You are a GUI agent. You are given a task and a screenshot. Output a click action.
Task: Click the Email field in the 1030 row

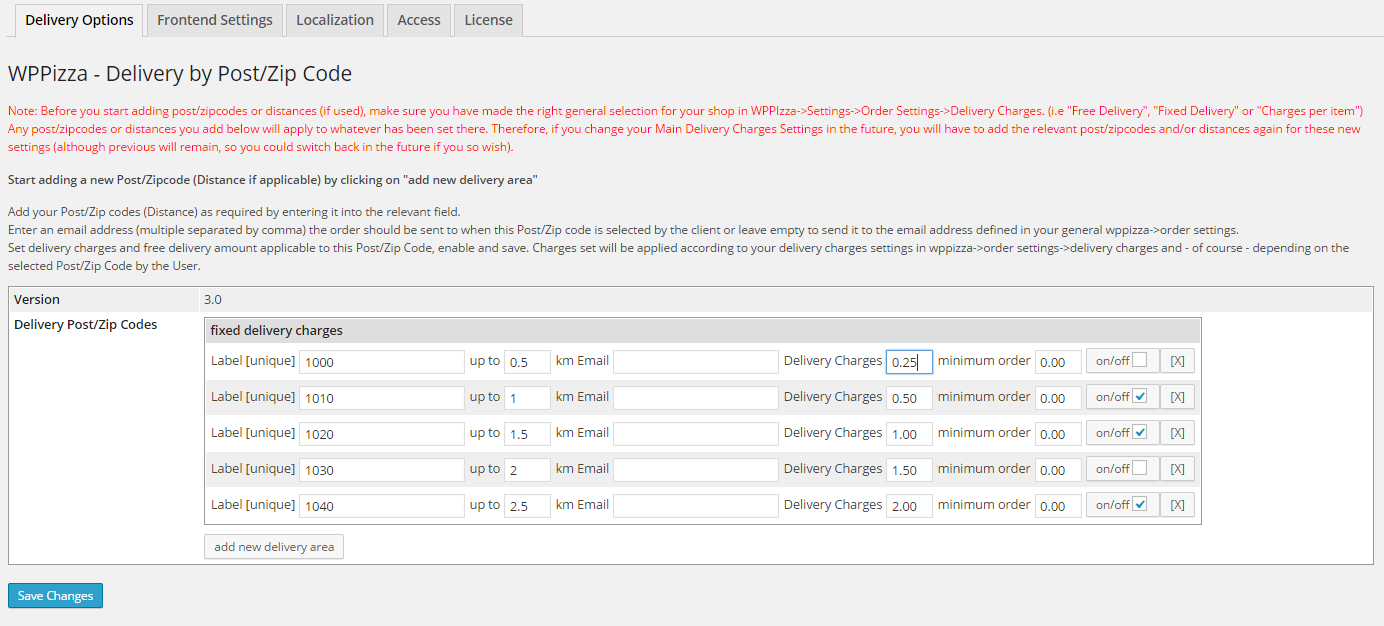pyautogui.click(x=696, y=470)
